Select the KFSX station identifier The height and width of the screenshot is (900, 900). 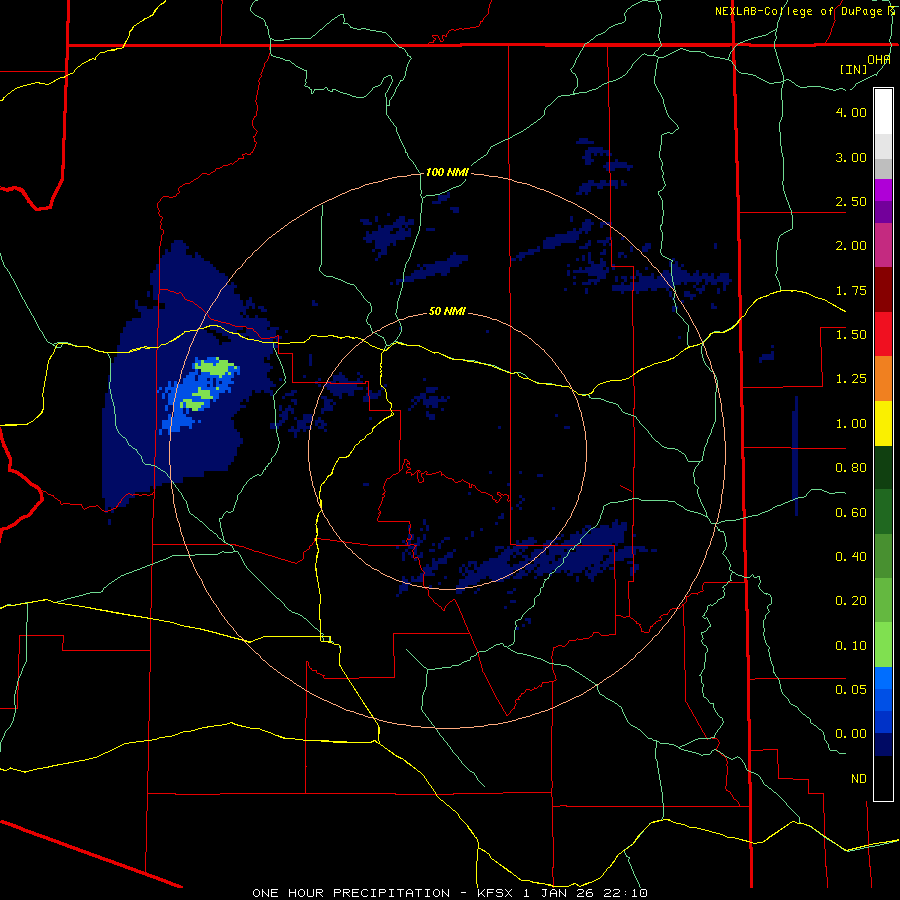[x=494, y=893]
